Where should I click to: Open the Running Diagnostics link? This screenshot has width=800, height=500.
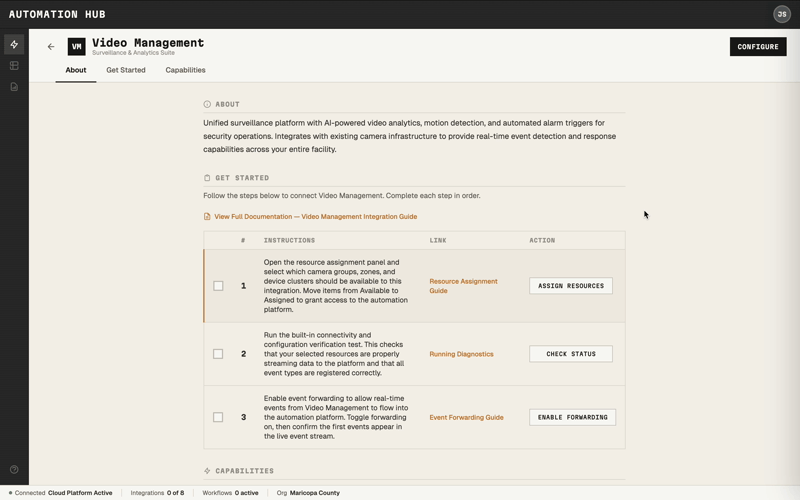click(461, 354)
